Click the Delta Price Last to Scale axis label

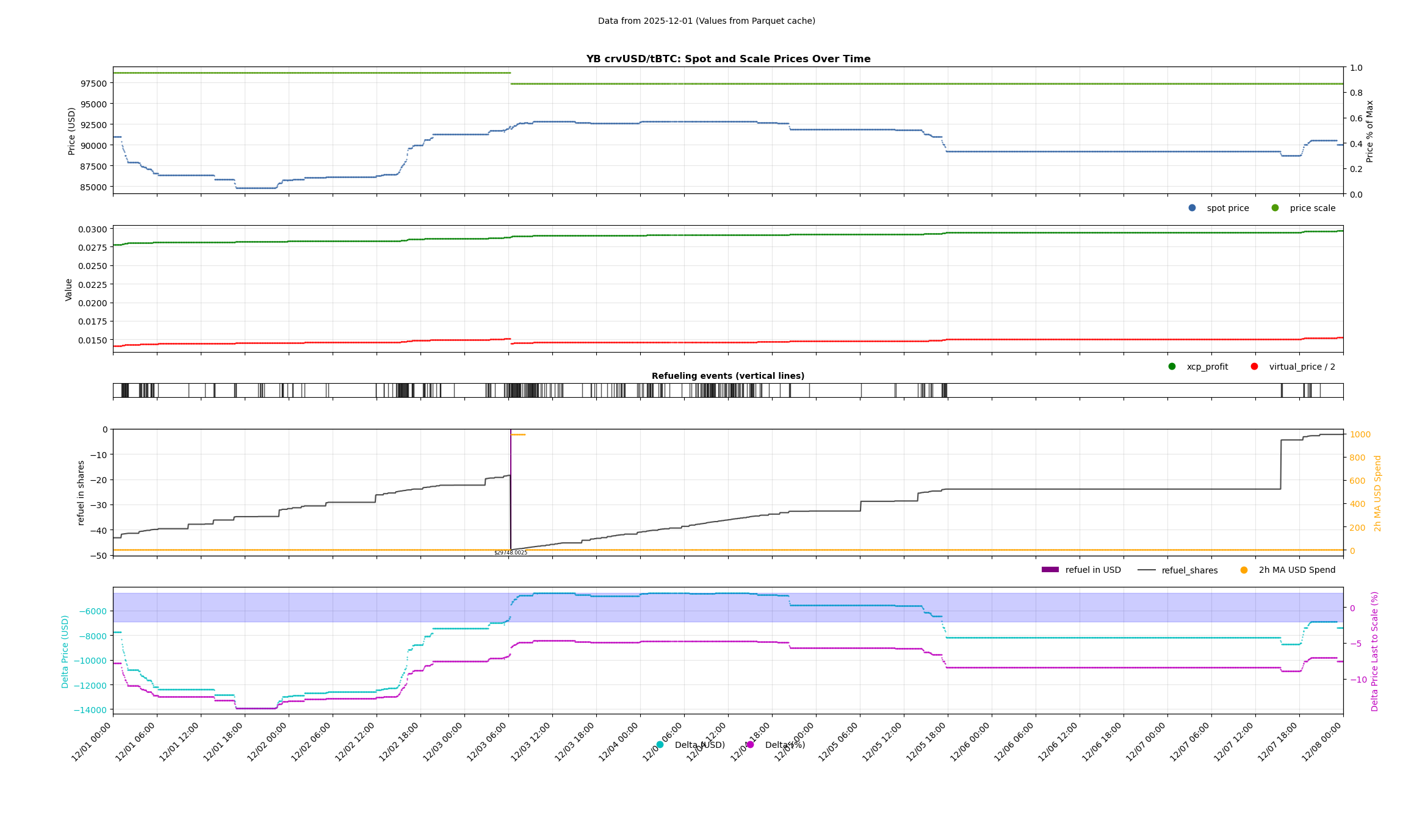pos(1375,651)
